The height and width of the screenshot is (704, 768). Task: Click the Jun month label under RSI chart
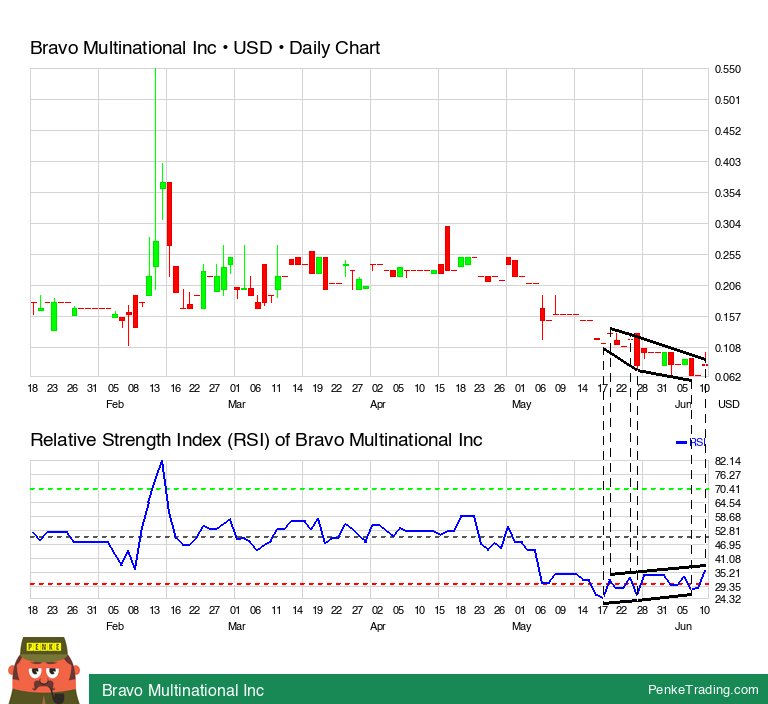pos(683,626)
